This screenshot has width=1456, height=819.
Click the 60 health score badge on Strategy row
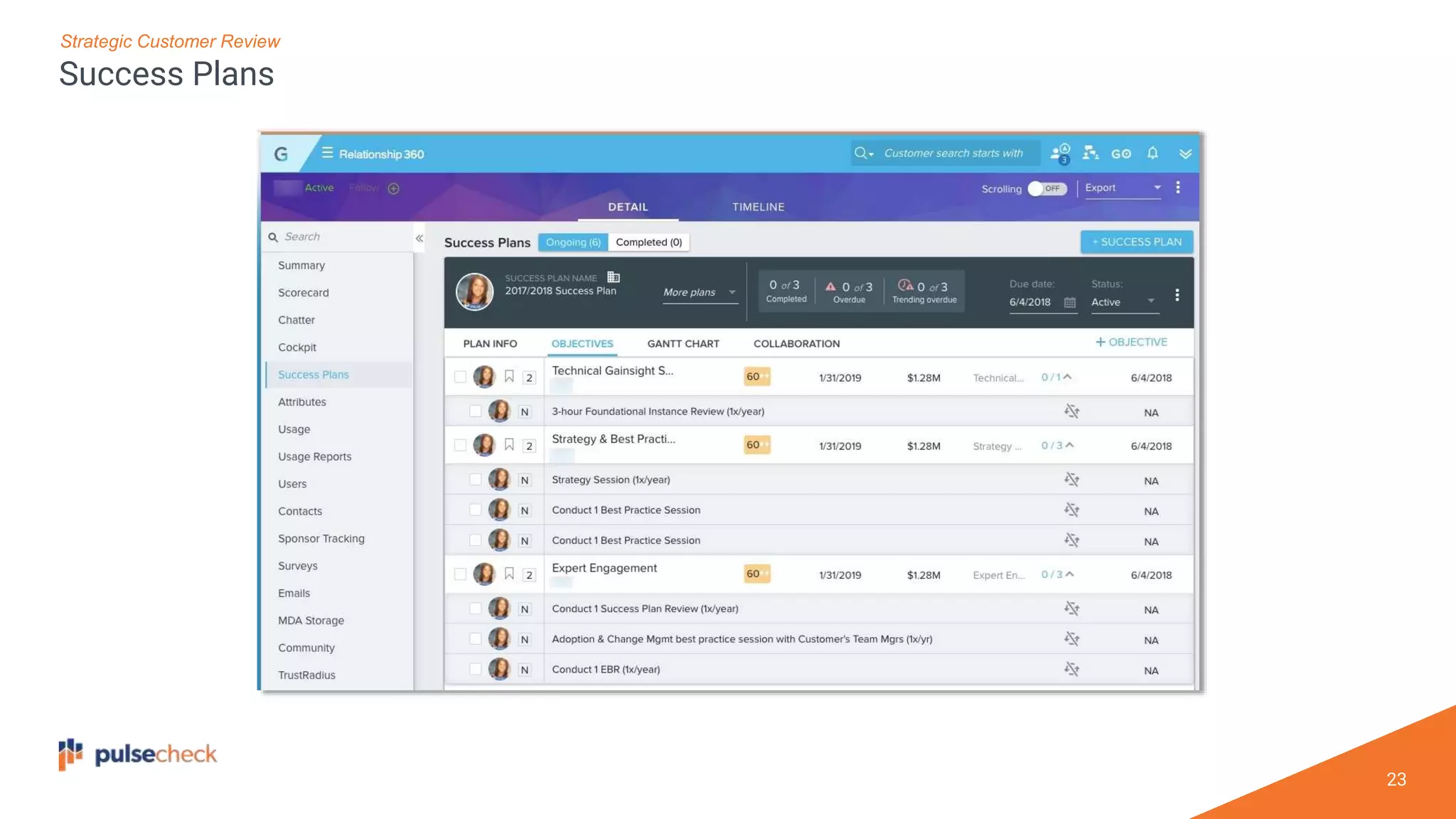point(757,444)
